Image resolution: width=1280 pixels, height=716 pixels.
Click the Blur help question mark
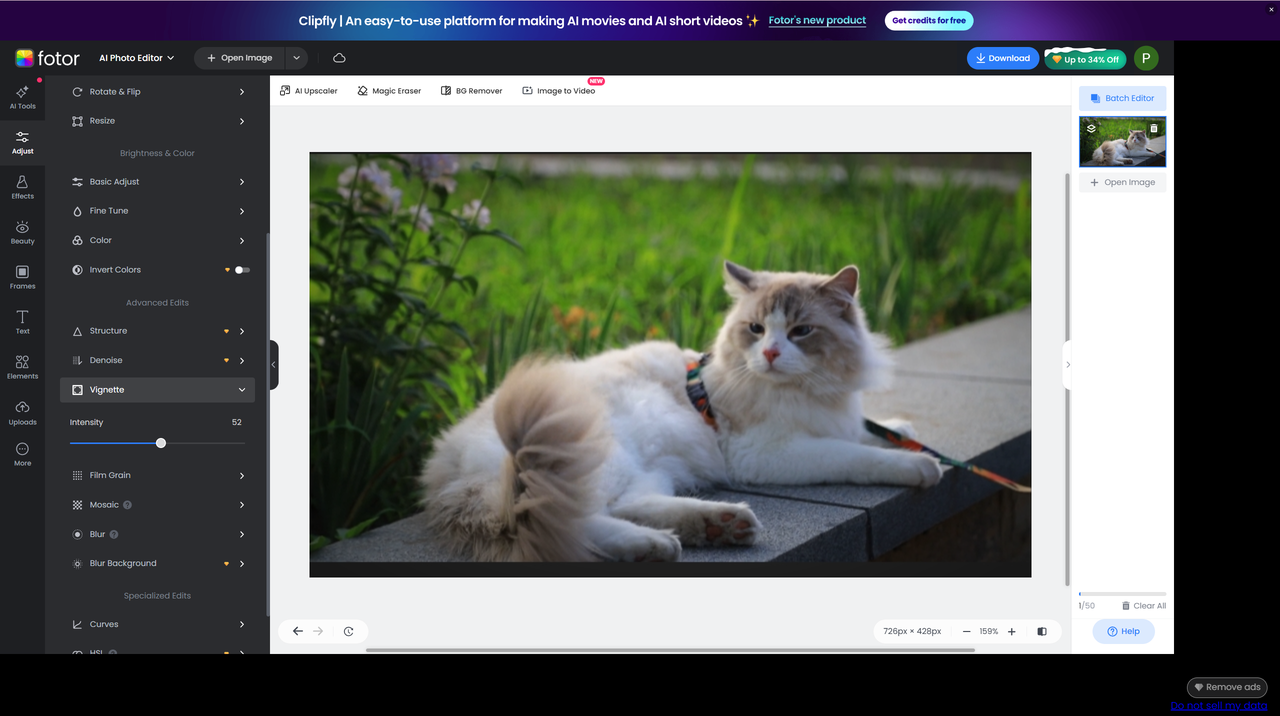[x=114, y=534]
